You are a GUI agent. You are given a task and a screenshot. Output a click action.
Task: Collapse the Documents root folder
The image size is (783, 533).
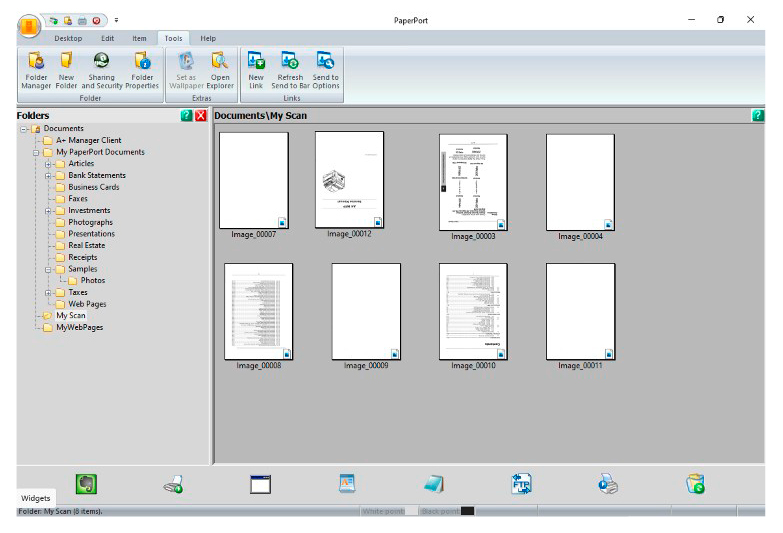point(23,129)
